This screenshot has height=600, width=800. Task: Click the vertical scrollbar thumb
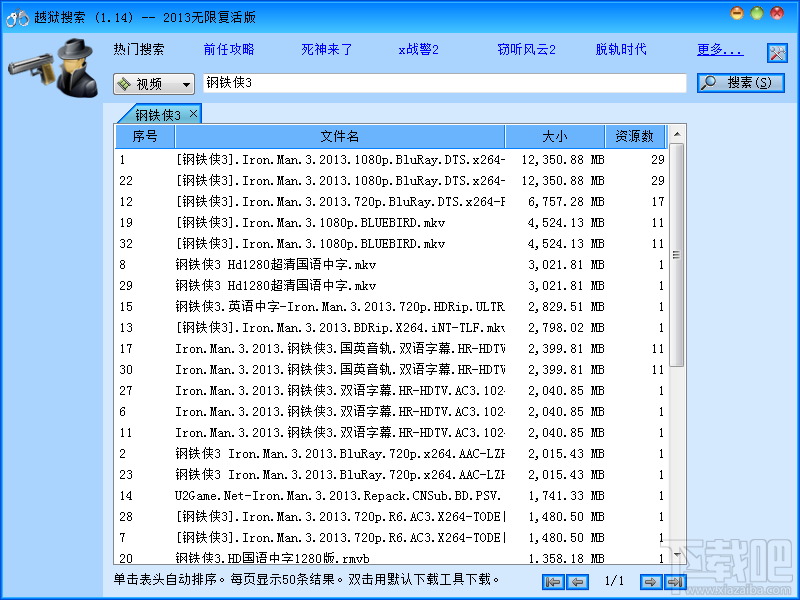coord(677,255)
